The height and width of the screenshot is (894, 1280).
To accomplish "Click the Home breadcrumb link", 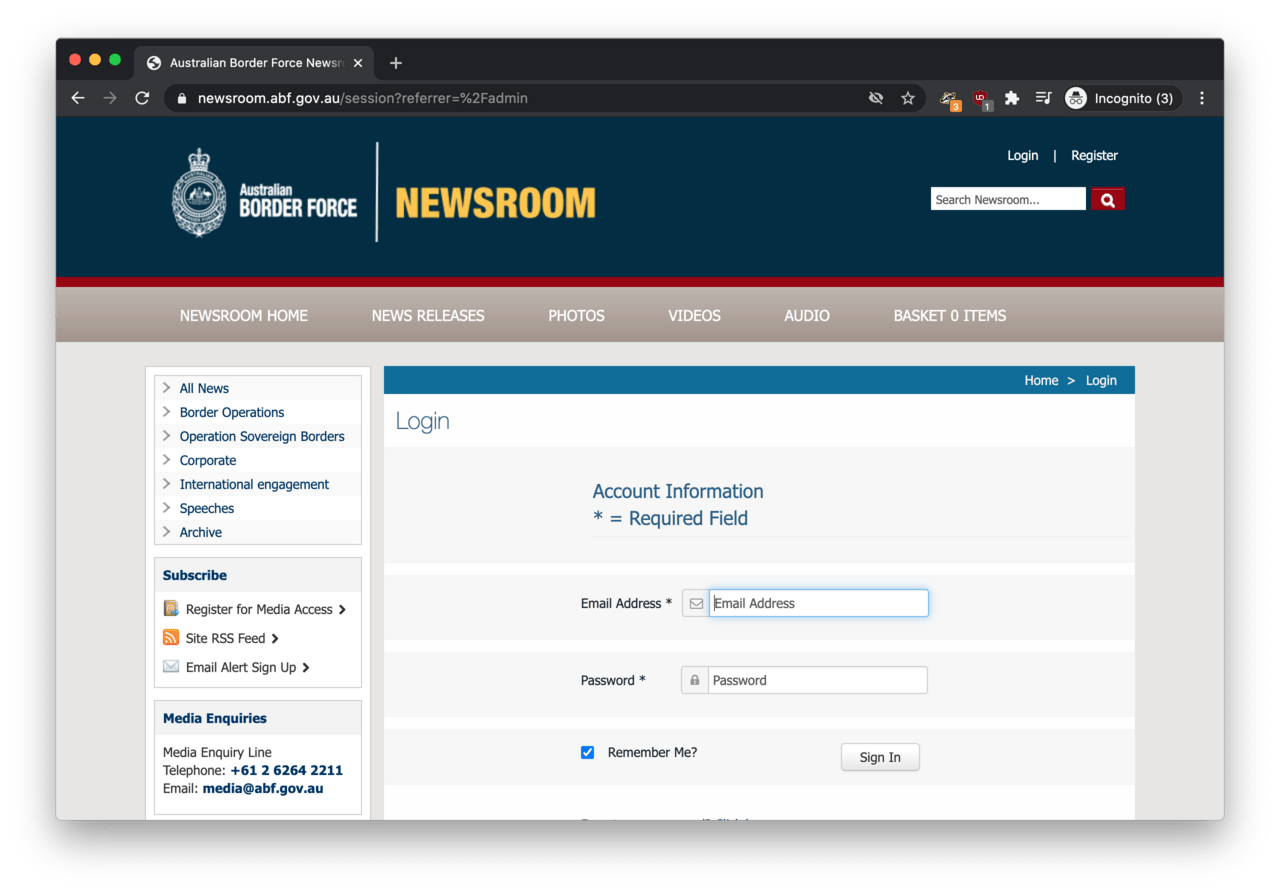I will coord(1041,380).
